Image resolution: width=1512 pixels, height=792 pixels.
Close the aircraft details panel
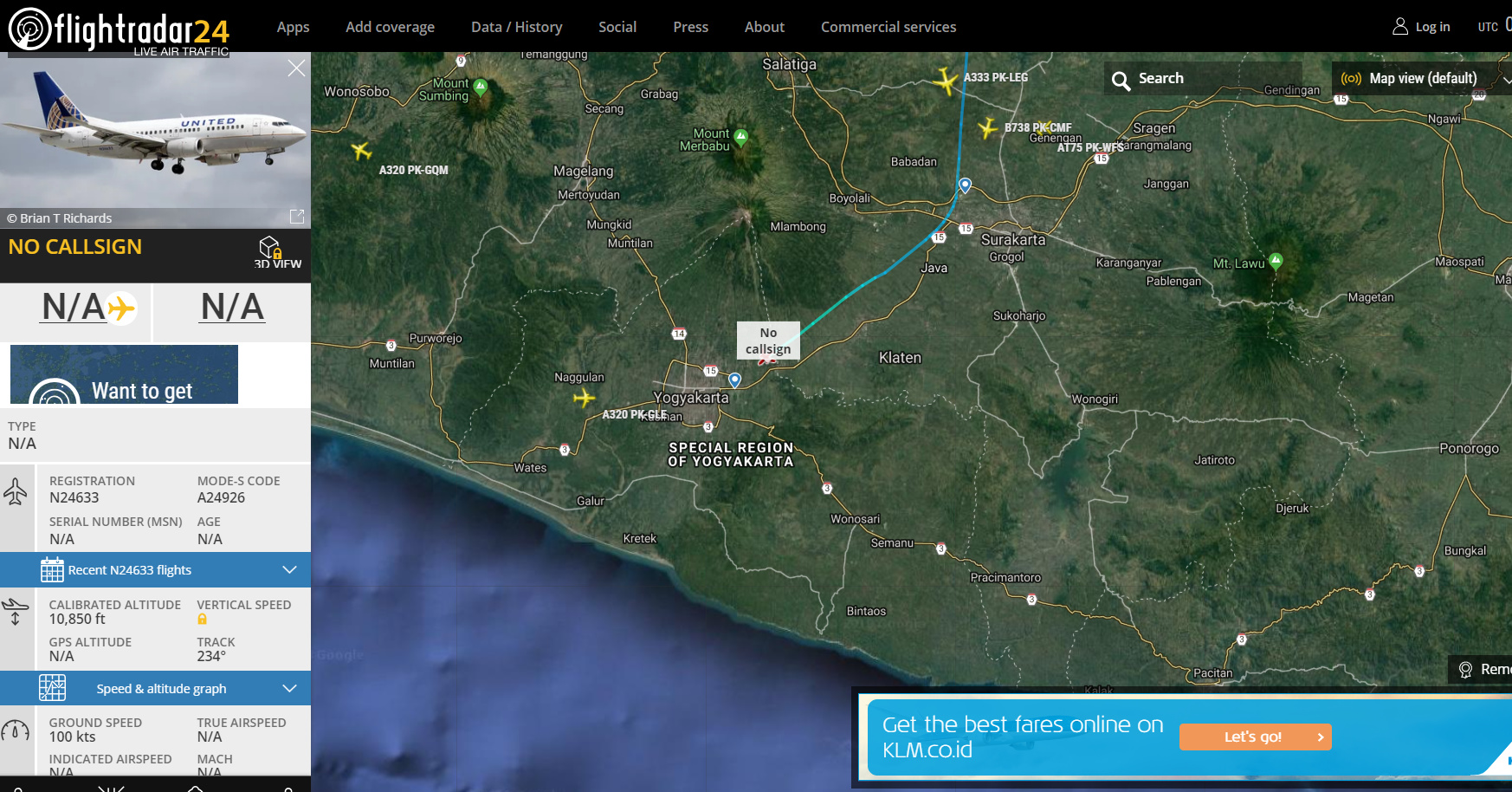[x=296, y=68]
